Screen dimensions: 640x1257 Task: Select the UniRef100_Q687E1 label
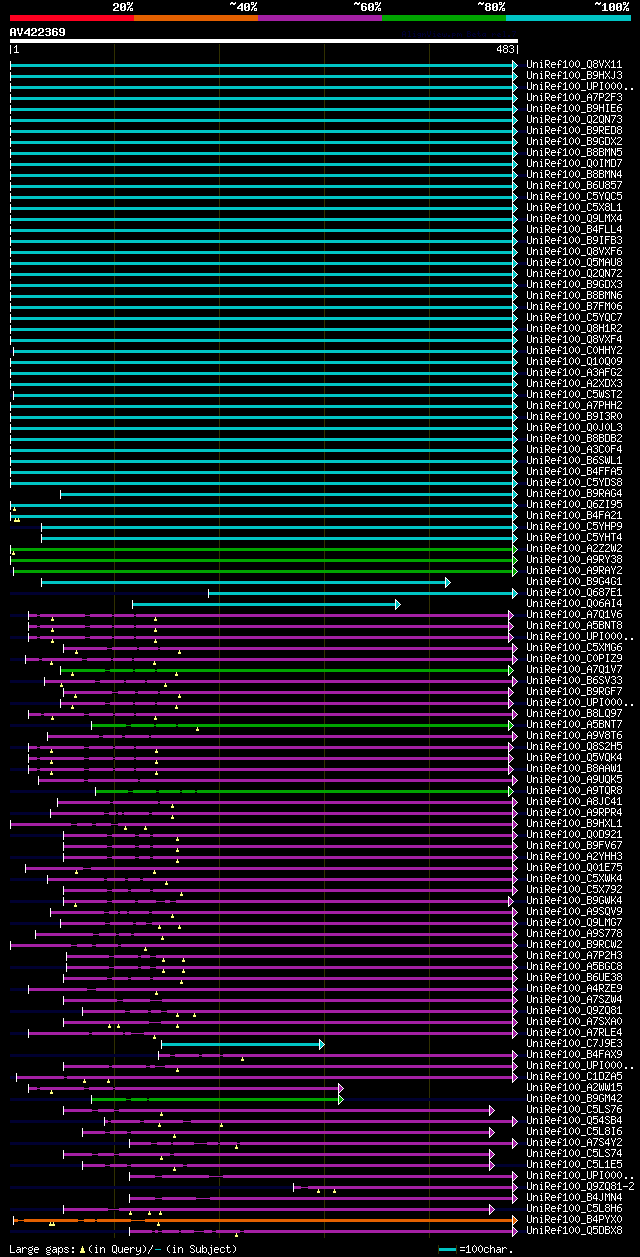[x=574, y=592]
